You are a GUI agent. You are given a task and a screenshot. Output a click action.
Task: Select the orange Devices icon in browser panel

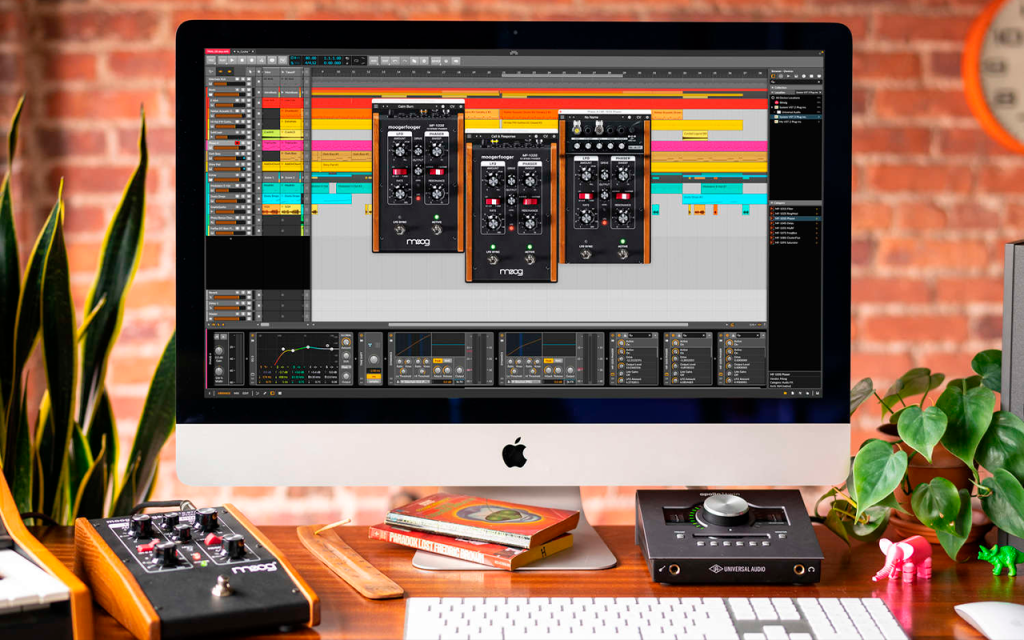click(773, 76)
